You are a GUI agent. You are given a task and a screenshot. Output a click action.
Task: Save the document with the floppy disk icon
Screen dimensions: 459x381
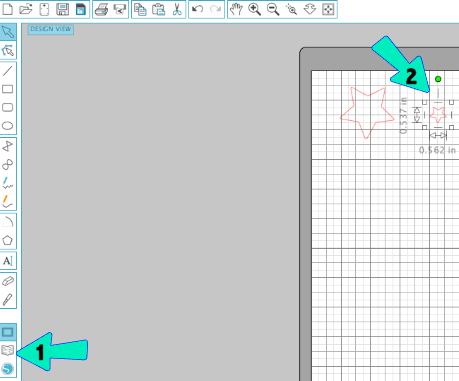[62, 9]
